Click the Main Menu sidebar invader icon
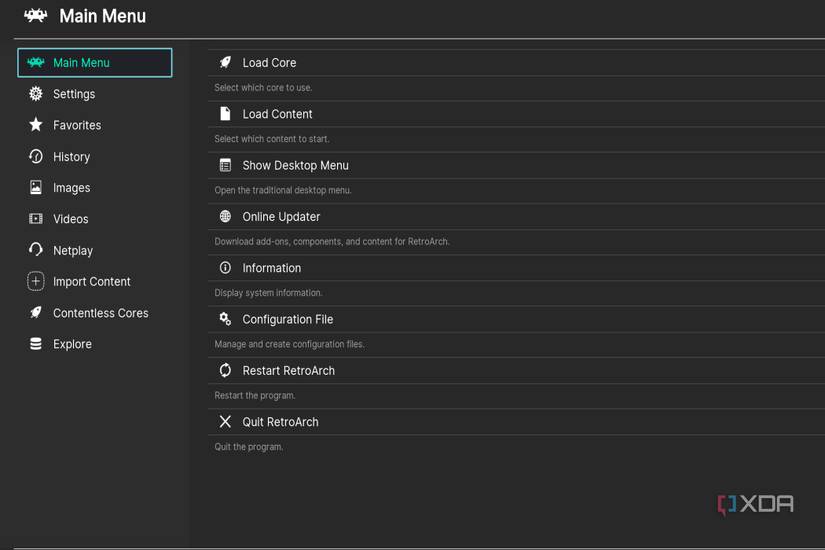The height and width of the screenshot is (550, 825). point(35,63)
